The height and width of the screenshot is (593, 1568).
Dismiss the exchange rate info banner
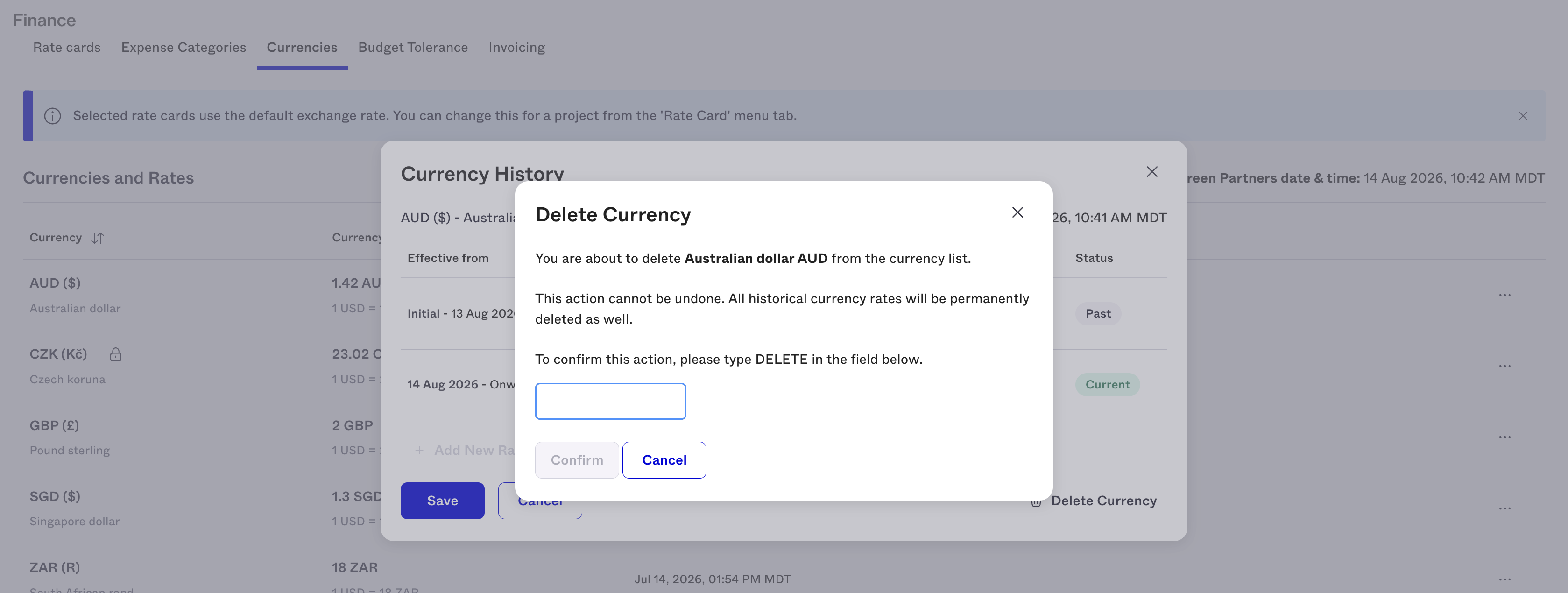tap(1522, 116)
